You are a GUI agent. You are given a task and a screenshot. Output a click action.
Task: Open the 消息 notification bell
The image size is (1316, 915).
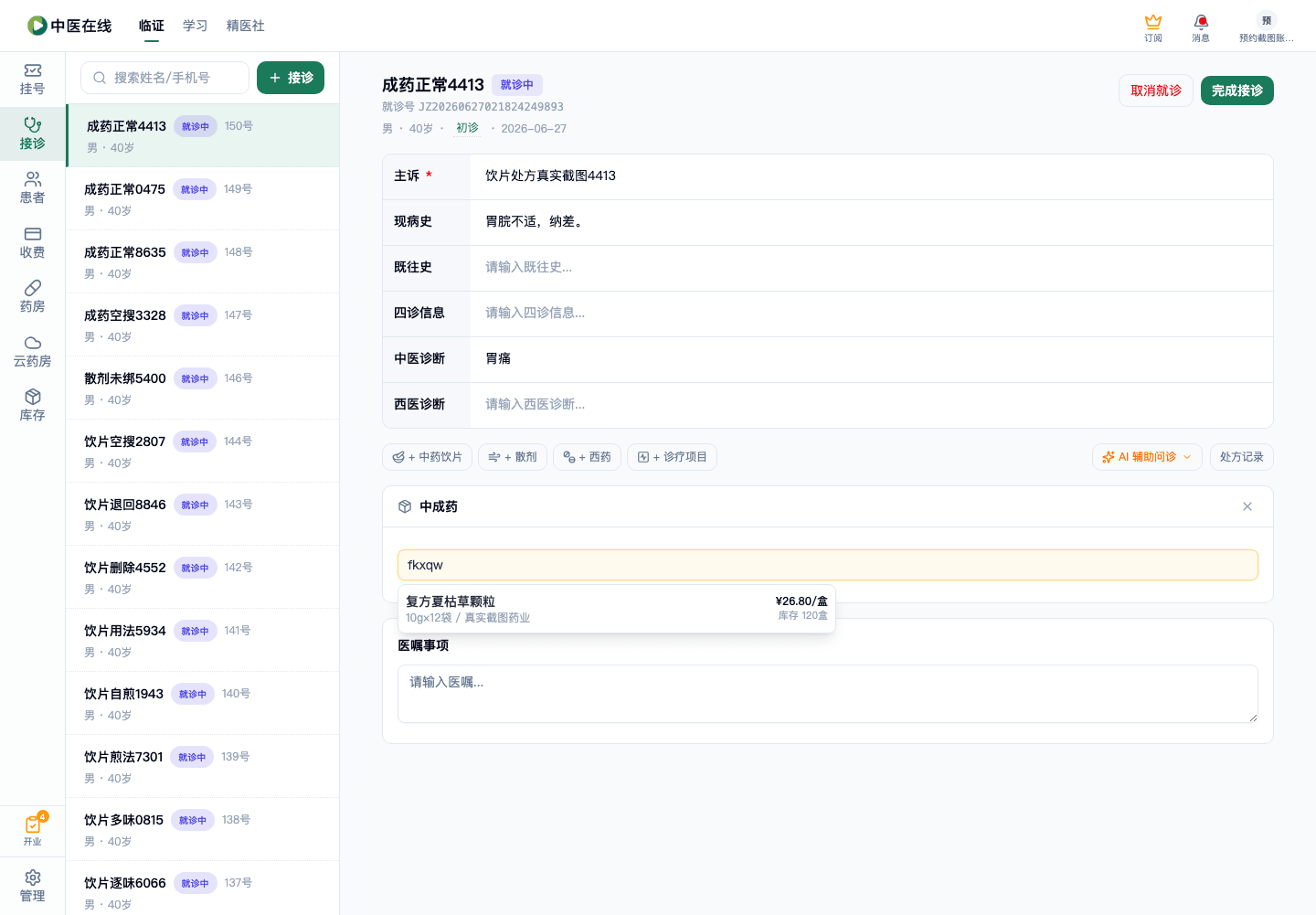click(x=1201, y=27)
